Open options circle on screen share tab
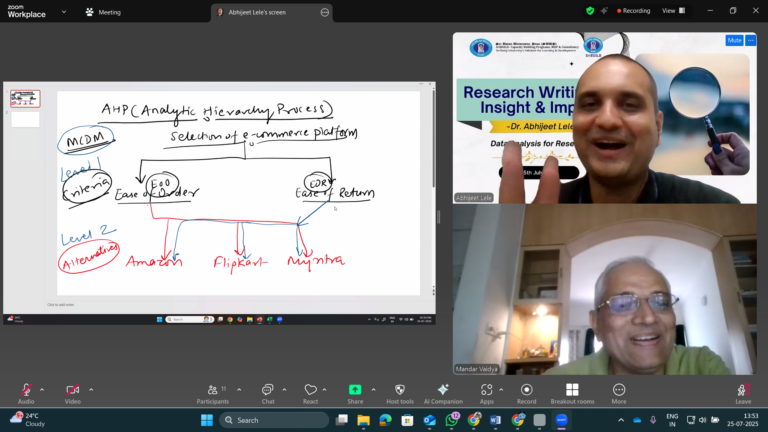Viewport: 768px width, 432px height. 325,12
